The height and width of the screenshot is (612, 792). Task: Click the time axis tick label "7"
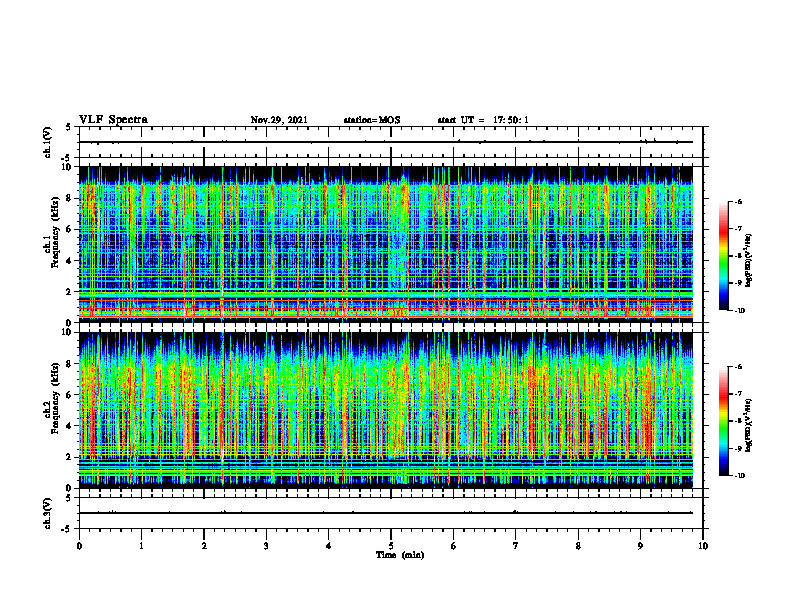point(516,546)
